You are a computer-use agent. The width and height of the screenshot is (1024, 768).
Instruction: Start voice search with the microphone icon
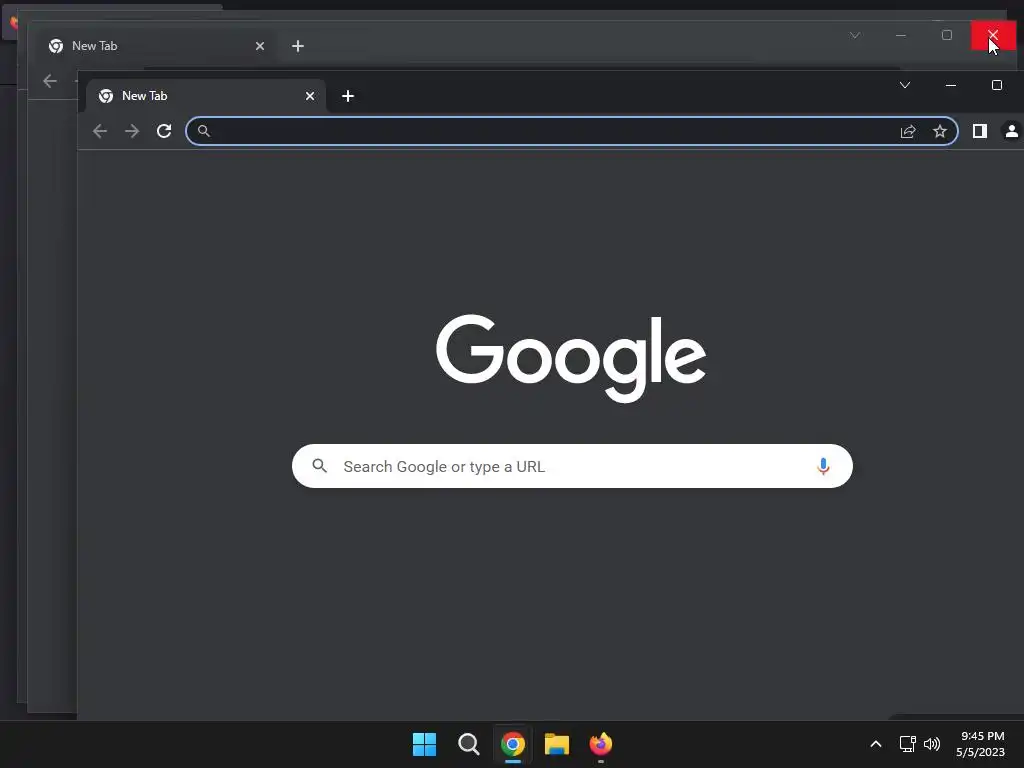point(823,466)
